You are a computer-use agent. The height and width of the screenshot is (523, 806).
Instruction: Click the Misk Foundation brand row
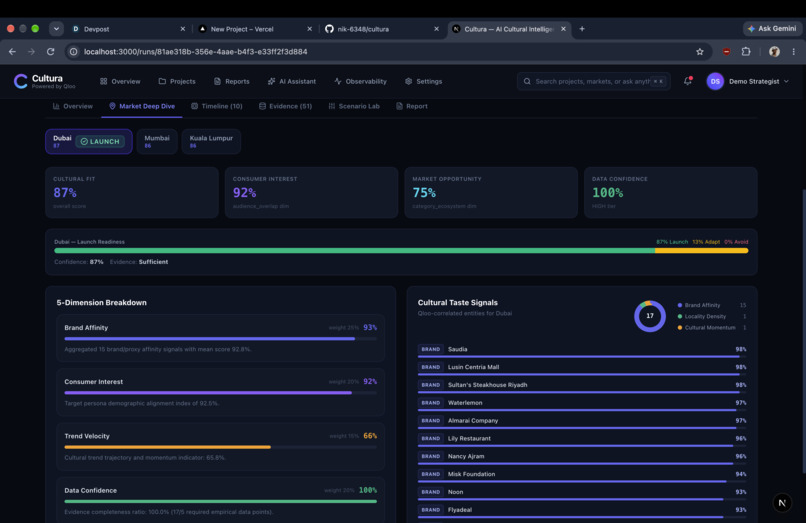pos(582,475)
